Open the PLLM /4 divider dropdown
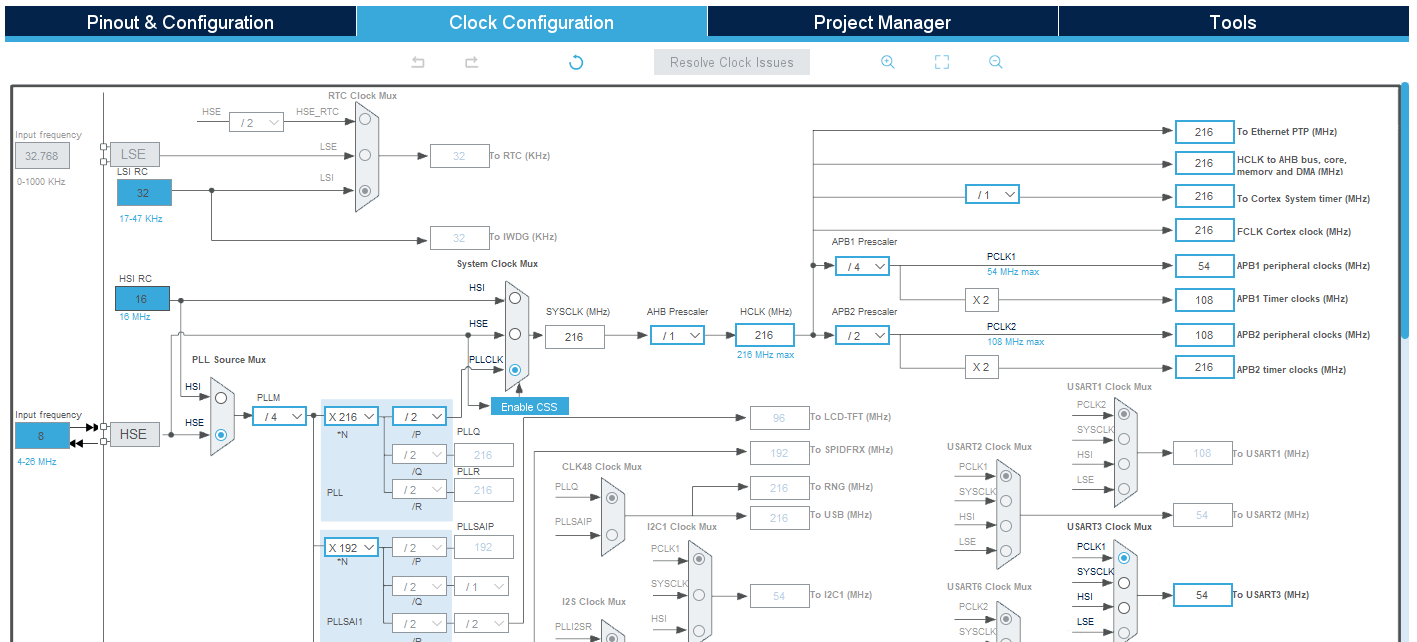 click(279, 416)
